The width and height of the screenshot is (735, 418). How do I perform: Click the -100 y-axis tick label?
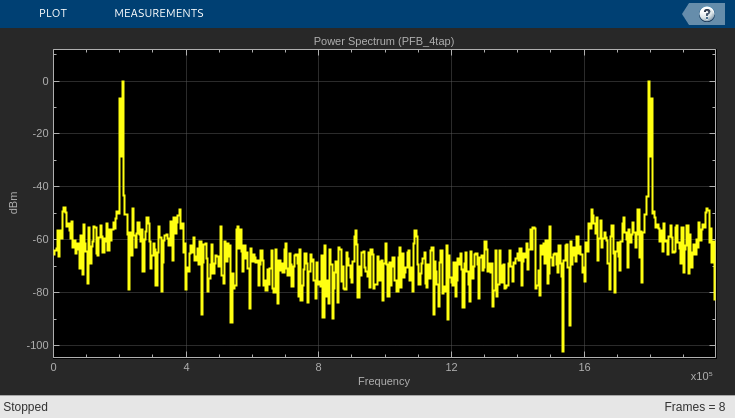point(38,345)
